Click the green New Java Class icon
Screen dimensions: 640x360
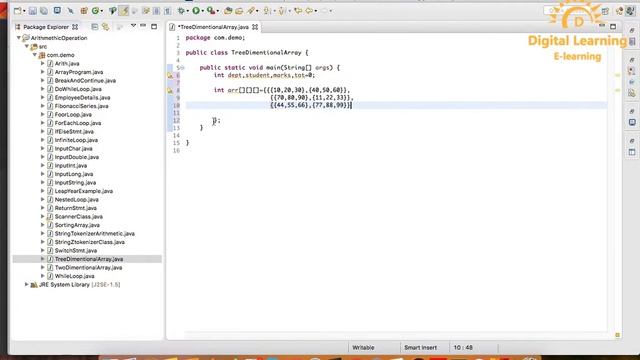(x=95, y=11)
